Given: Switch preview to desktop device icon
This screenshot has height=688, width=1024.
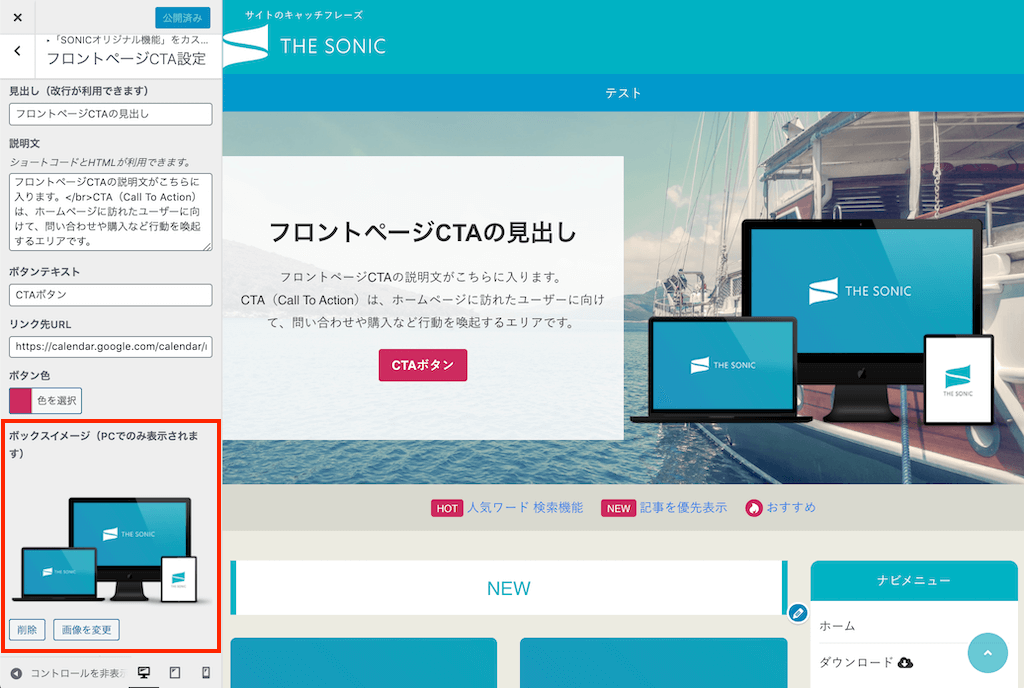Looking at the screenshot, I should (144, 673).
